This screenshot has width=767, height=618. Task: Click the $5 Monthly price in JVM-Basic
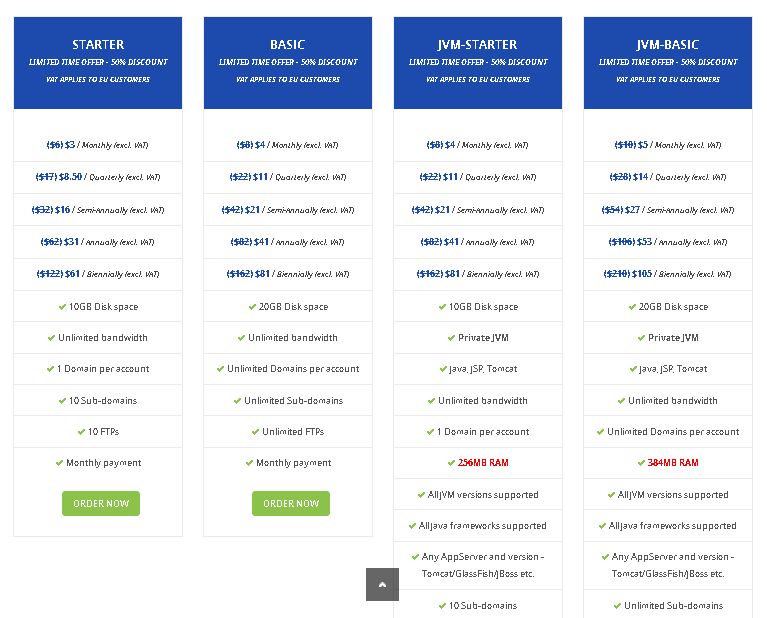pyautogui.click(x=643, y=145)
